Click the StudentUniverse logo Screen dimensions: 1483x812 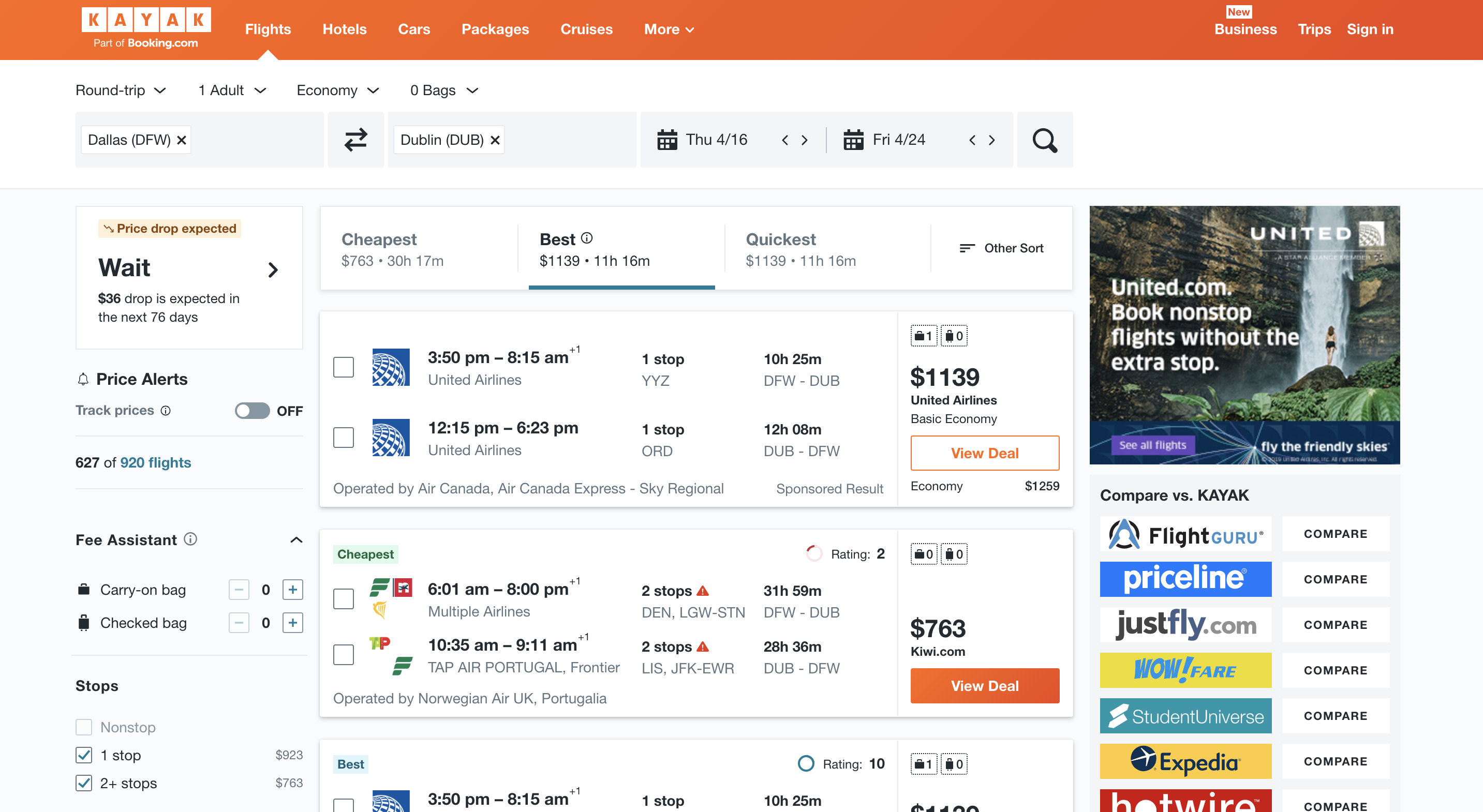tap(1185, 716)
